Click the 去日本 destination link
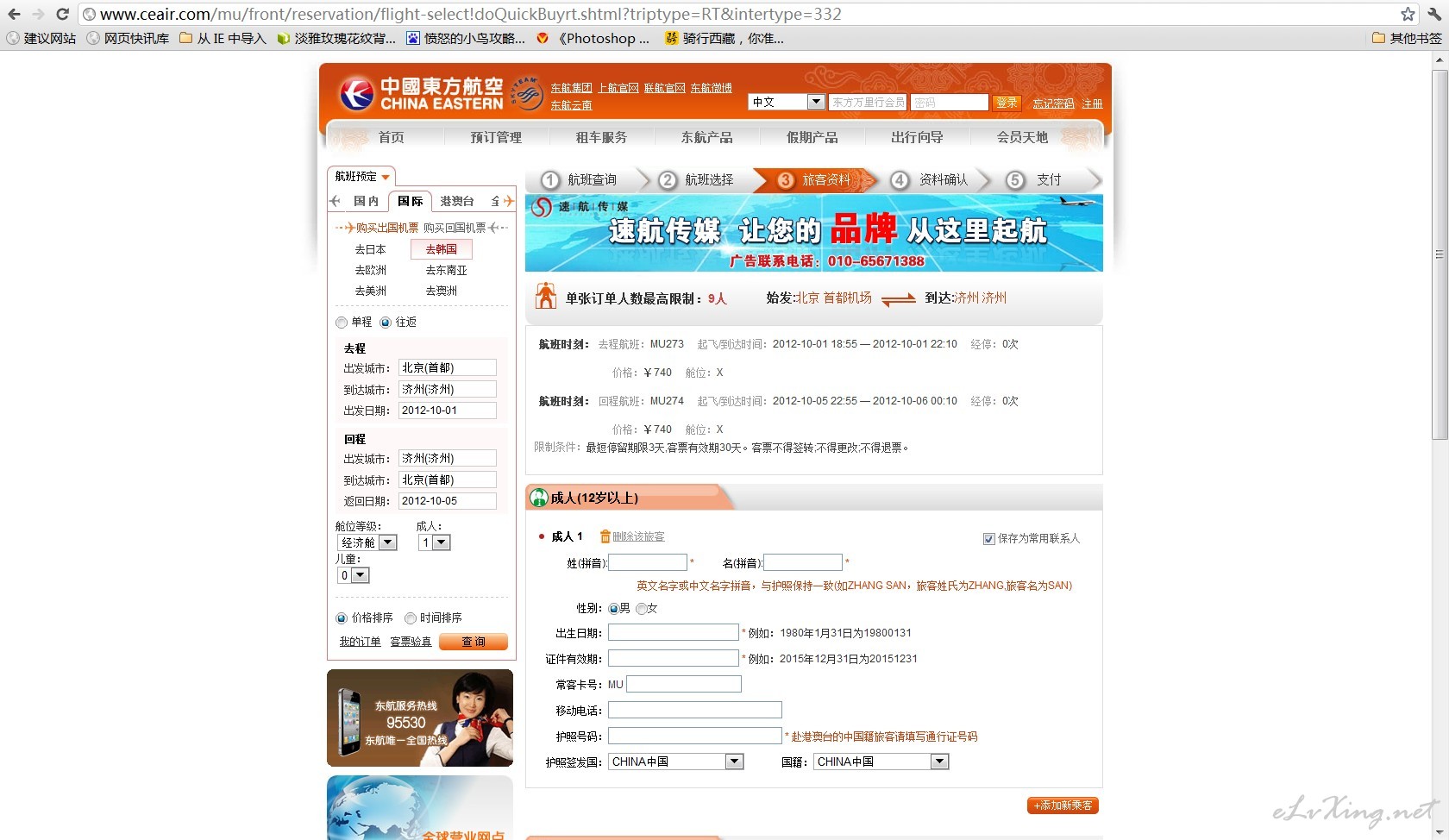The width and height of the screenshot is (1449, 840). click(x=371, y=249)
